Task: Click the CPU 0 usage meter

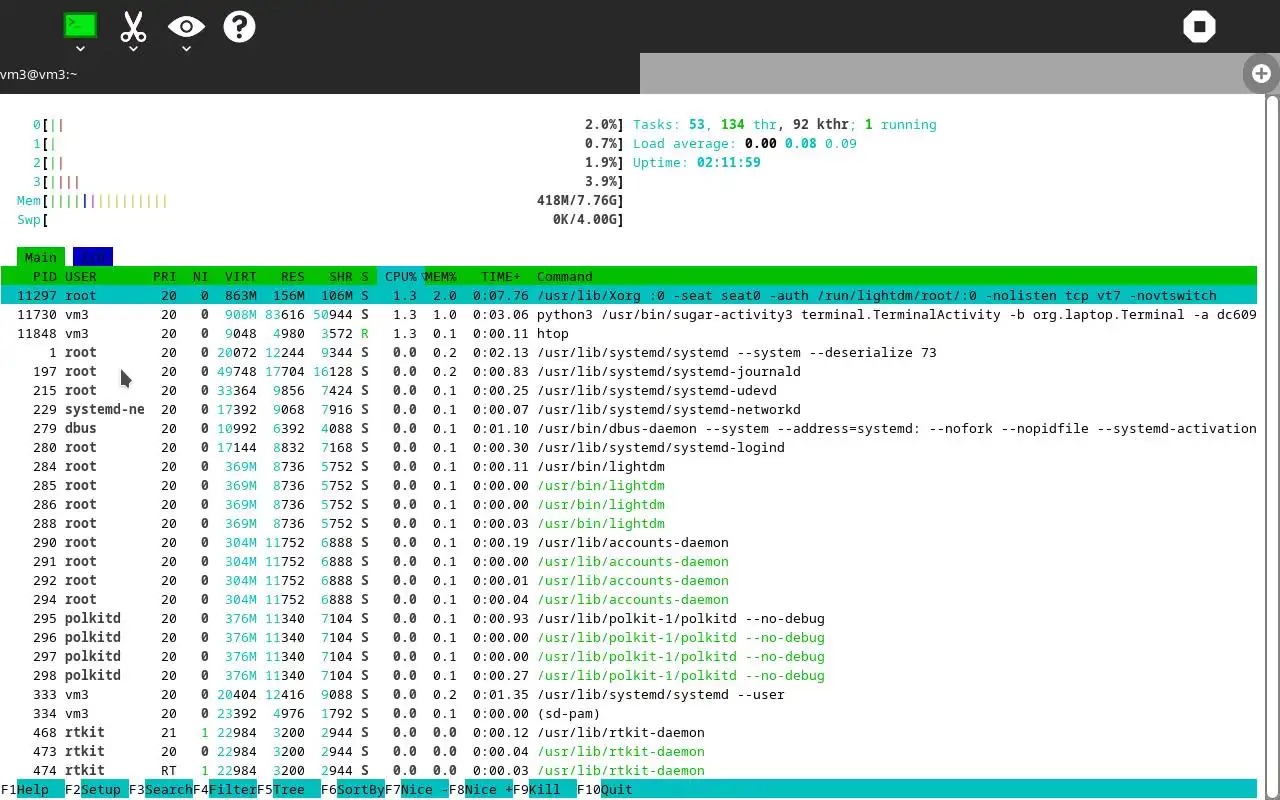Action: pos(328,124)
